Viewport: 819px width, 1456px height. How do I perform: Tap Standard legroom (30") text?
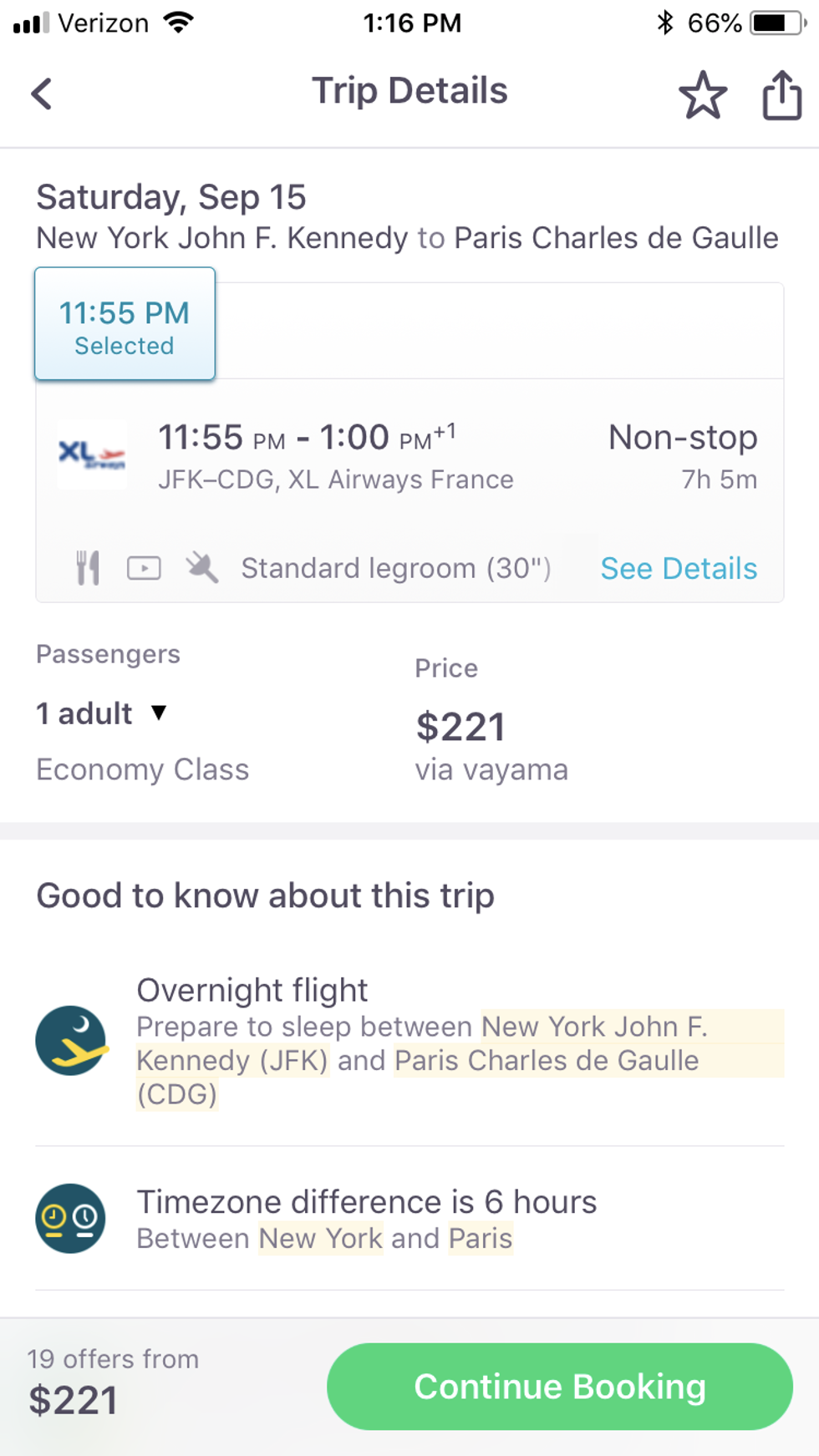(x=396, y=568)
